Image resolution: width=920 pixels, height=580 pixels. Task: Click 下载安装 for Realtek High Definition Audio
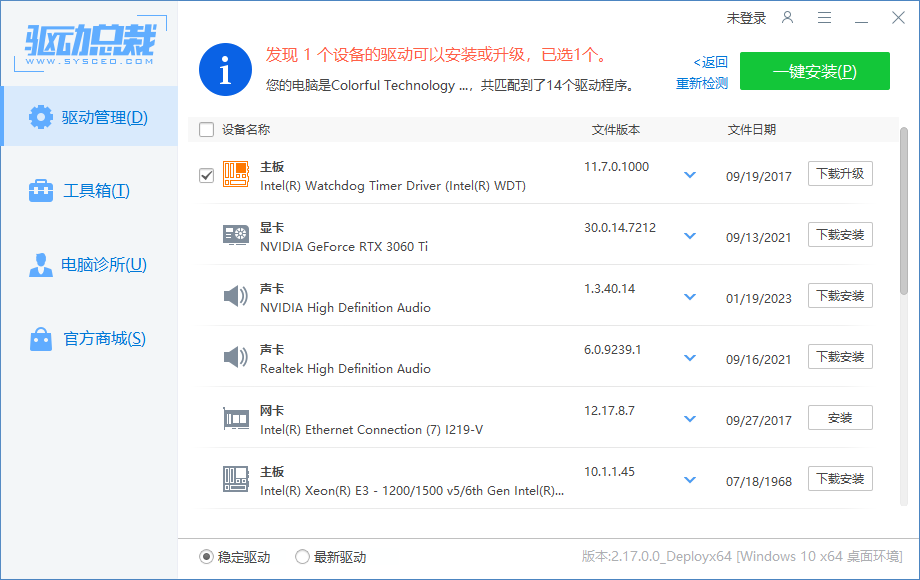click(840, 357)
